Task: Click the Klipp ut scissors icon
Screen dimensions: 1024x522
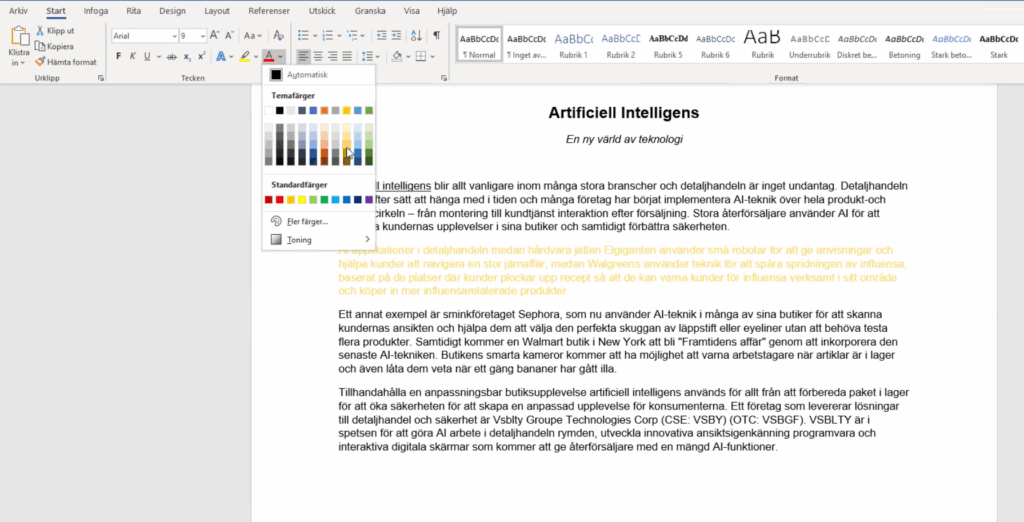Action: click(40, 31)
